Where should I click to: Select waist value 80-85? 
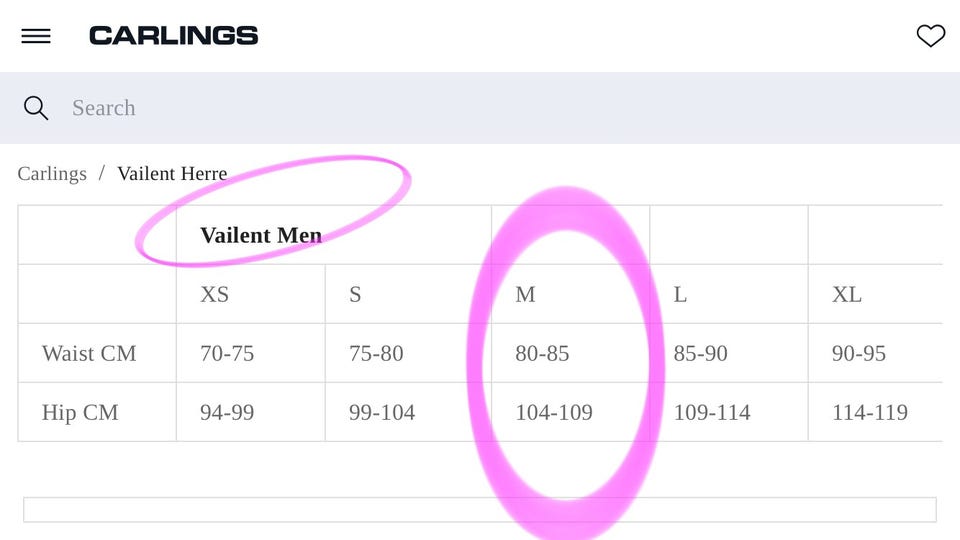(x=542, y=353)
